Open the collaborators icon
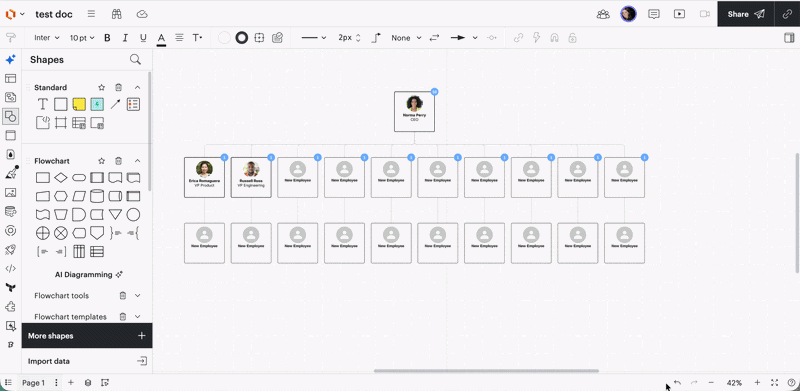This screenshot has width=800, height=391. [x=603, y=14]
